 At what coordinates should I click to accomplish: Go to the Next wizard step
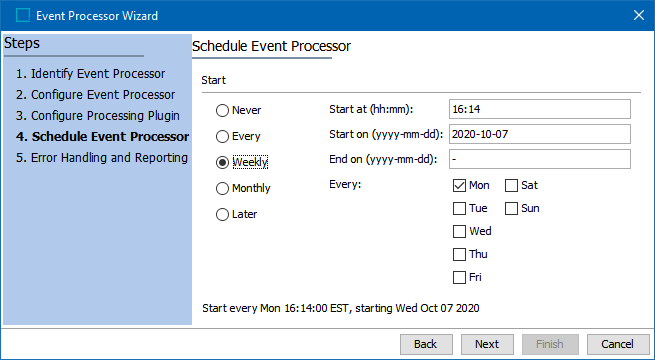tap(487, 344)
